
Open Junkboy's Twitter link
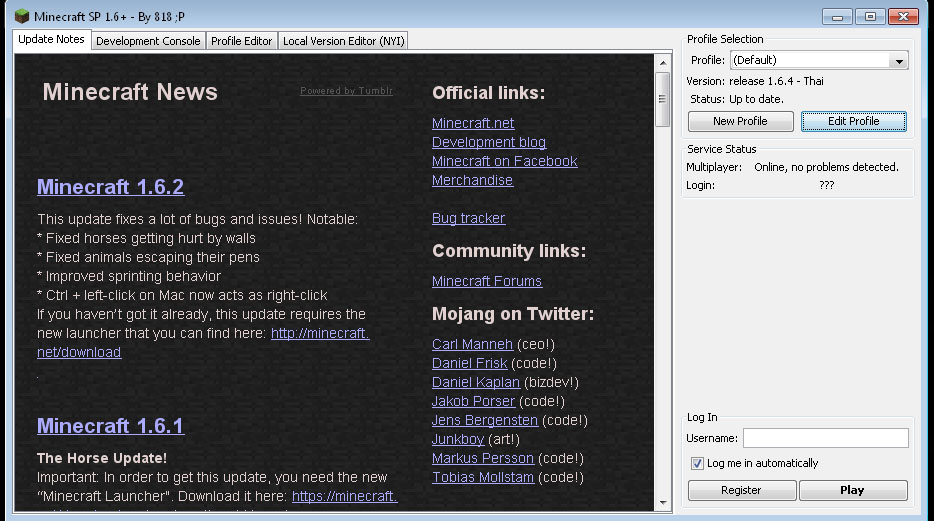(x=458, y=439)
